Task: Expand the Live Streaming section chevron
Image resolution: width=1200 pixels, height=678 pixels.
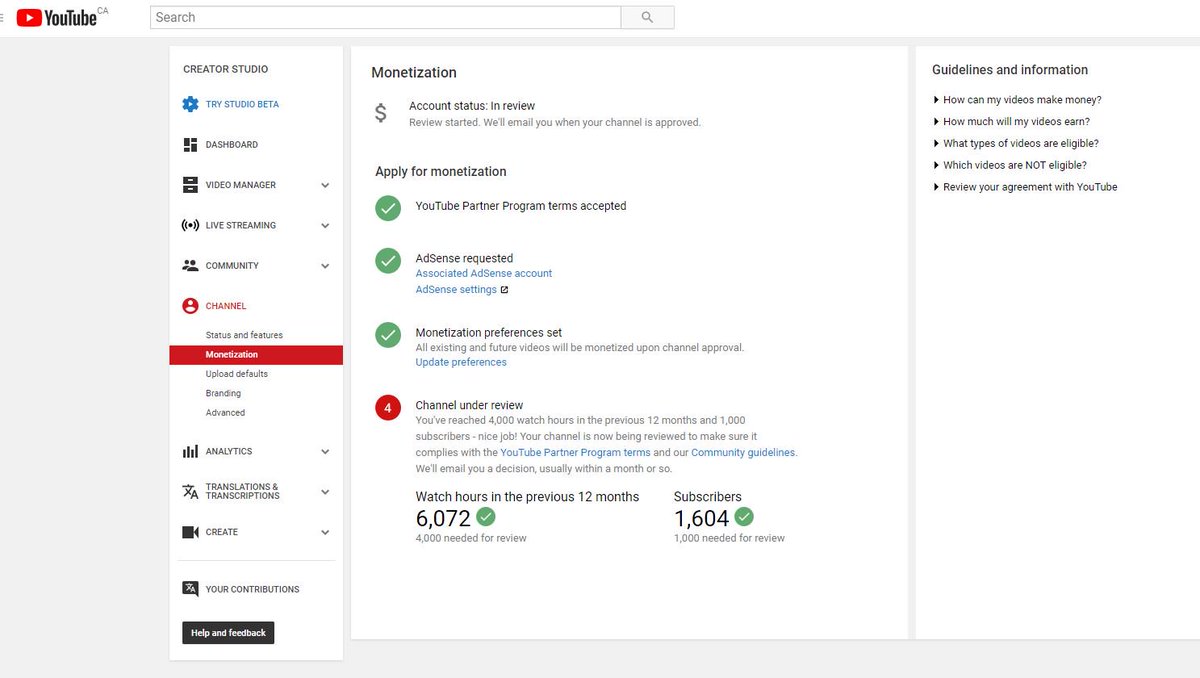Action: click(325, 226)
